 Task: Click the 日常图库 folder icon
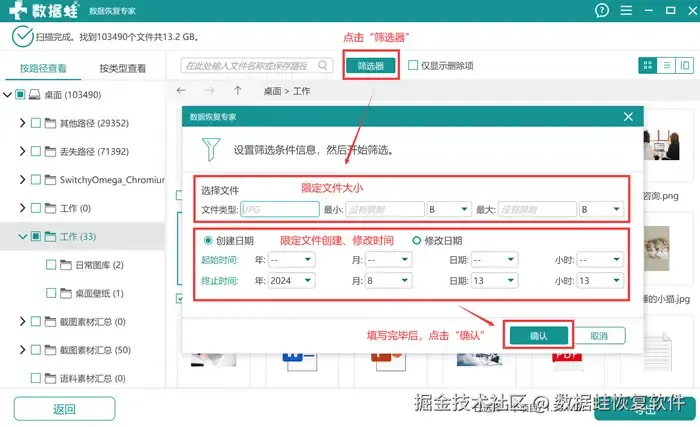tap(66, 265)
